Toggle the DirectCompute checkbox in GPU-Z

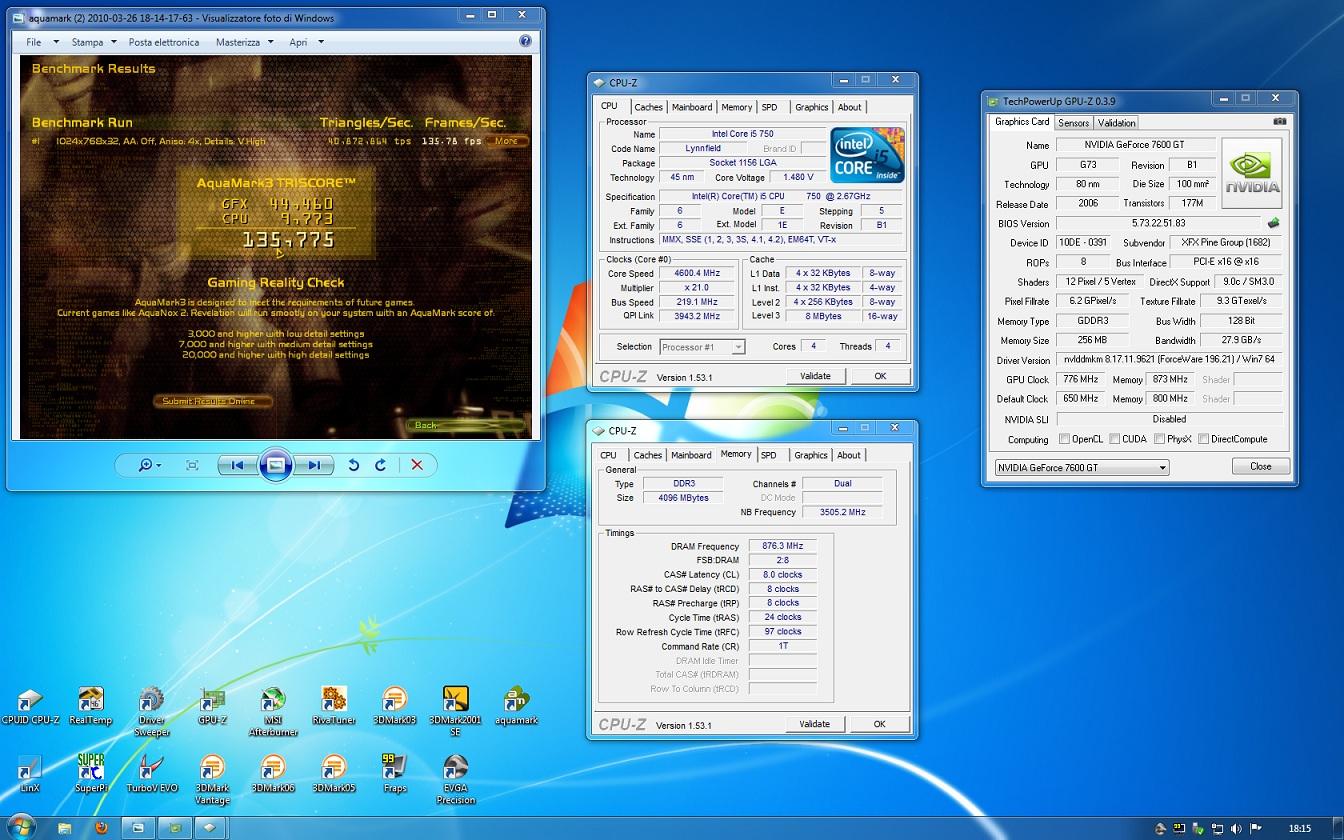pos(1204,439)
